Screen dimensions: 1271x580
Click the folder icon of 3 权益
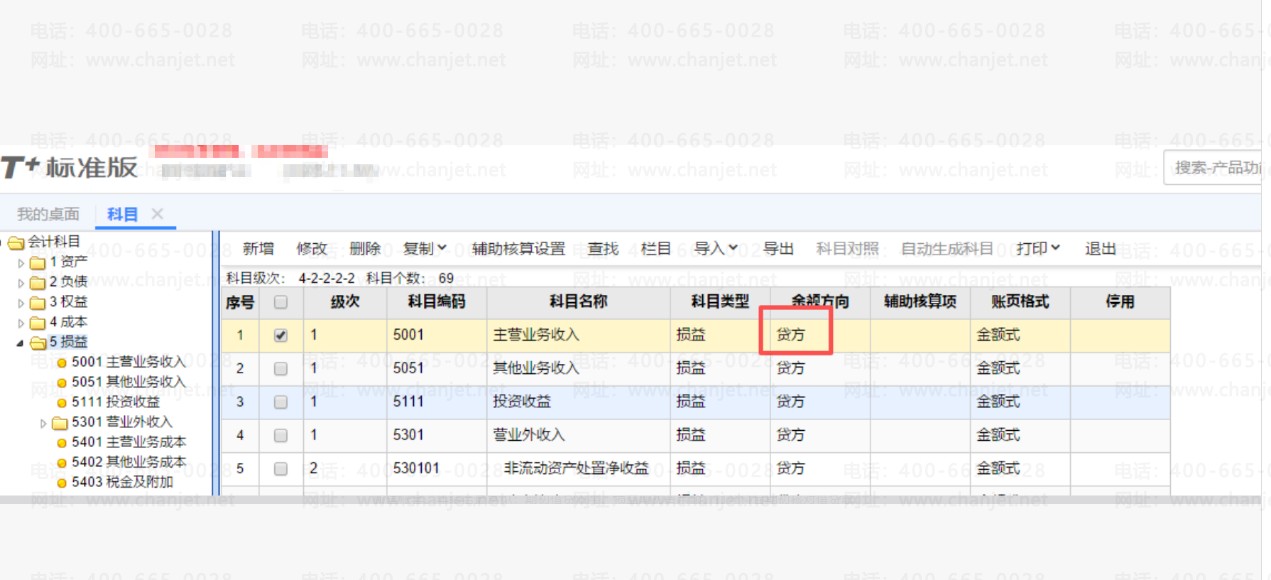pyautogui.click(x=37, y=302)
